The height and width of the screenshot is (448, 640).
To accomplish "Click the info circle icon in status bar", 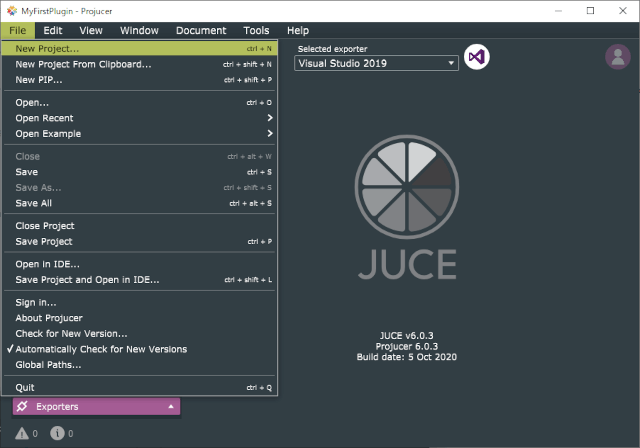I will [57, 433].
